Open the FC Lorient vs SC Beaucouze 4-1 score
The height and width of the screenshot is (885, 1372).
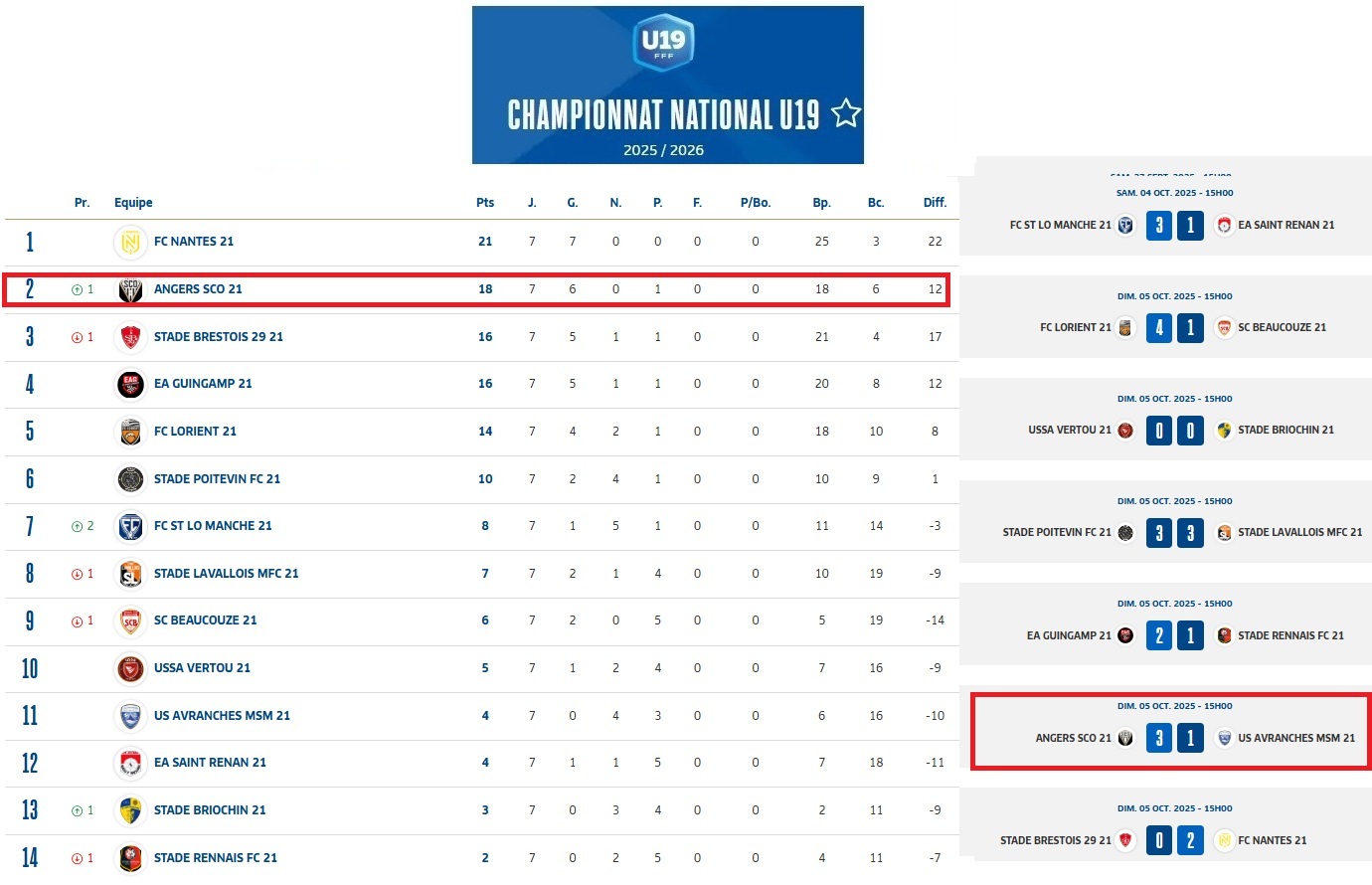pos(1174,327)
